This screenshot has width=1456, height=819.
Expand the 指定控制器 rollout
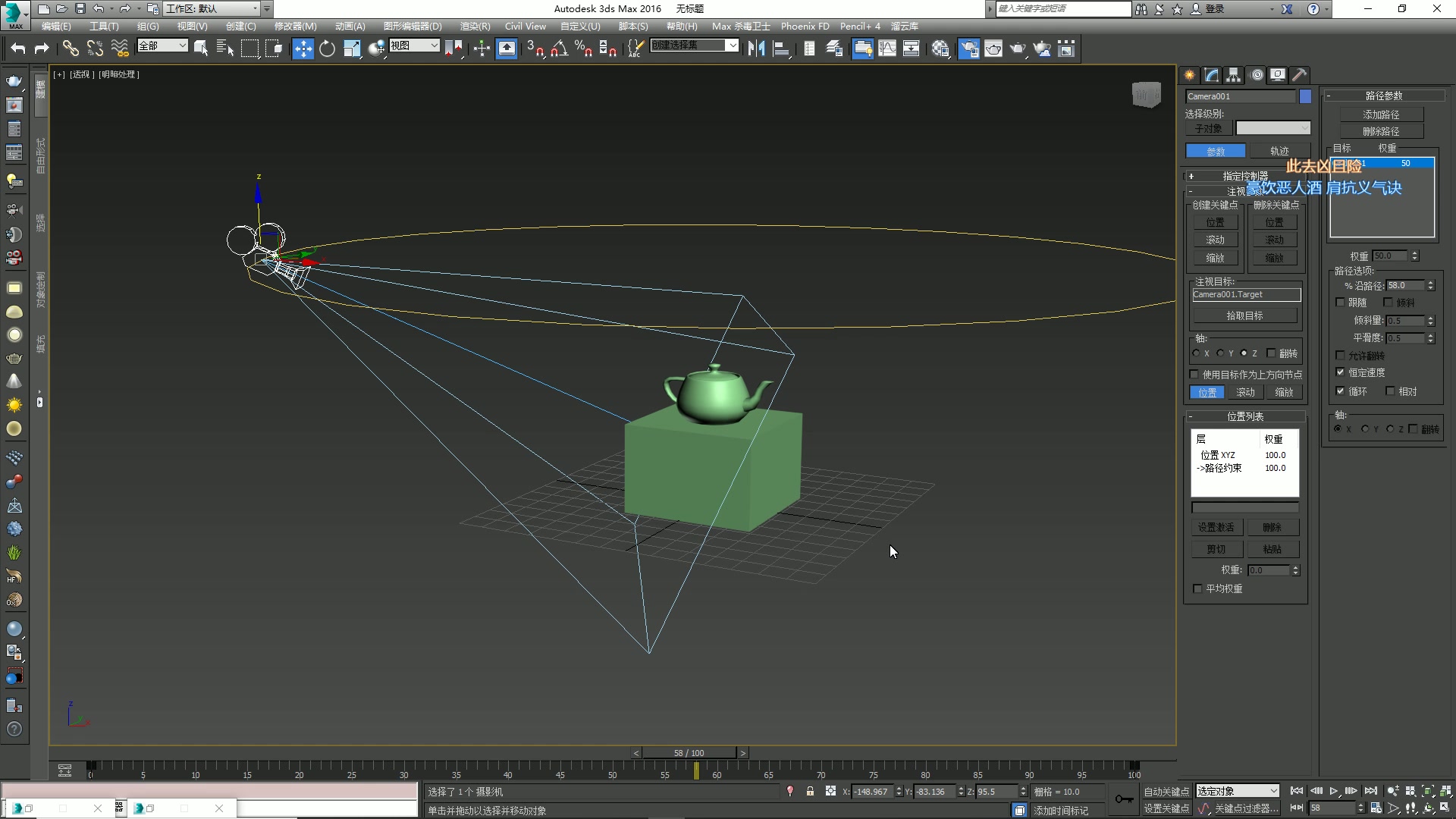tap(1244, 176)
